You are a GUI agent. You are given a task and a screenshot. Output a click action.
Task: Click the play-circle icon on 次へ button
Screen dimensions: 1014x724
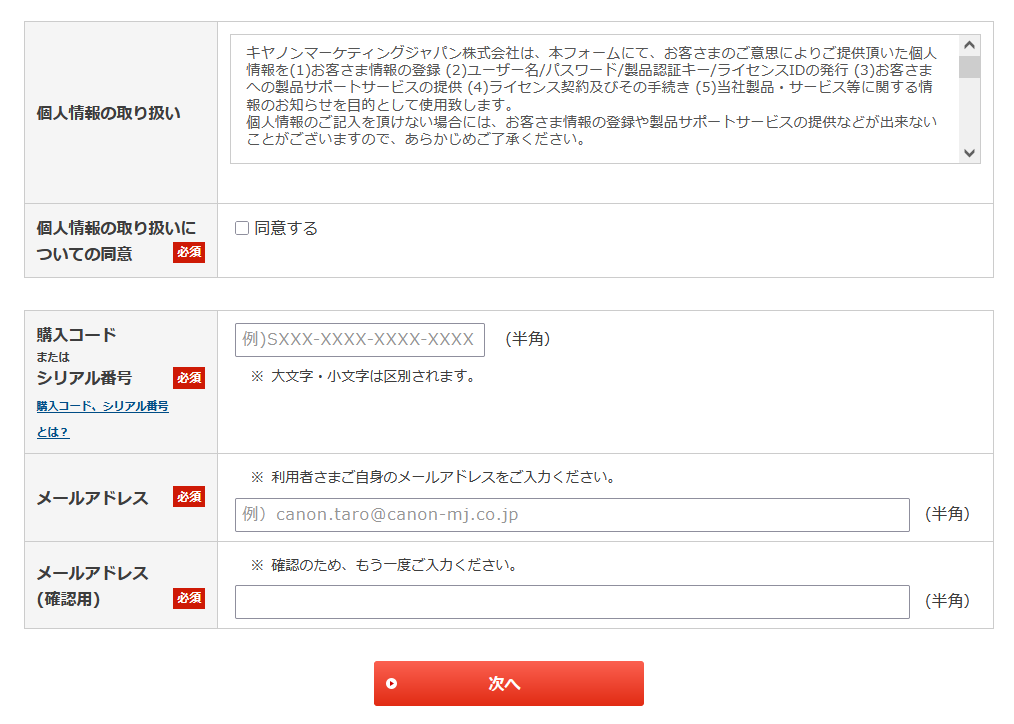point(391,683)
